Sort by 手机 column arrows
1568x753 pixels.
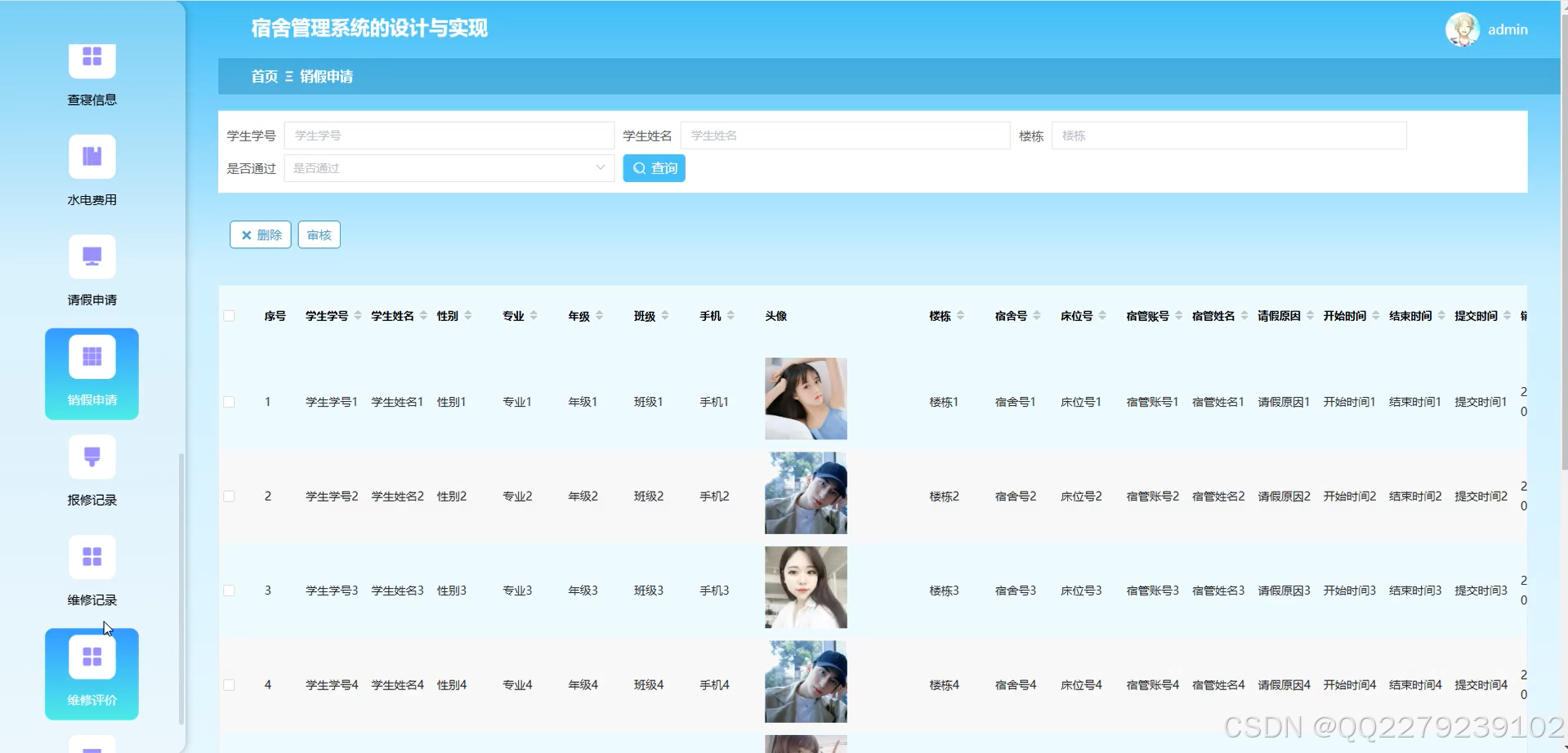tap(730, 316)
